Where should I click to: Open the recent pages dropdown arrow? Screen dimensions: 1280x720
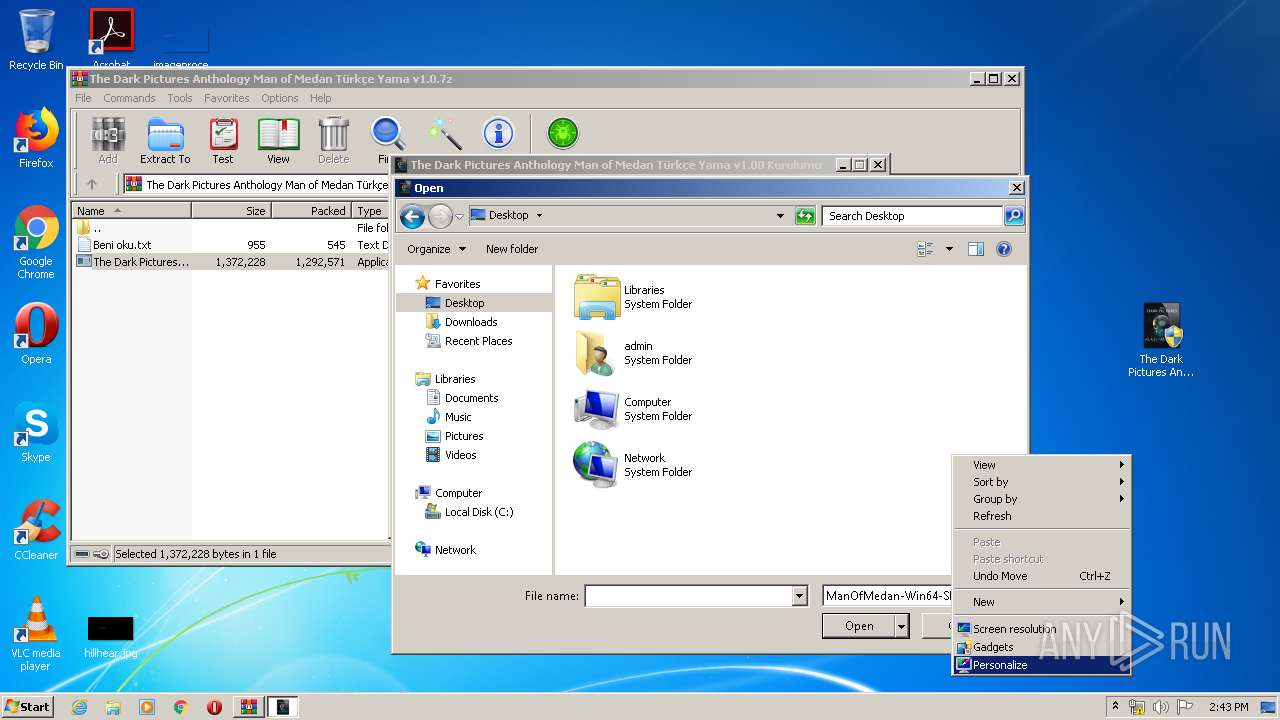pos(459,215)
